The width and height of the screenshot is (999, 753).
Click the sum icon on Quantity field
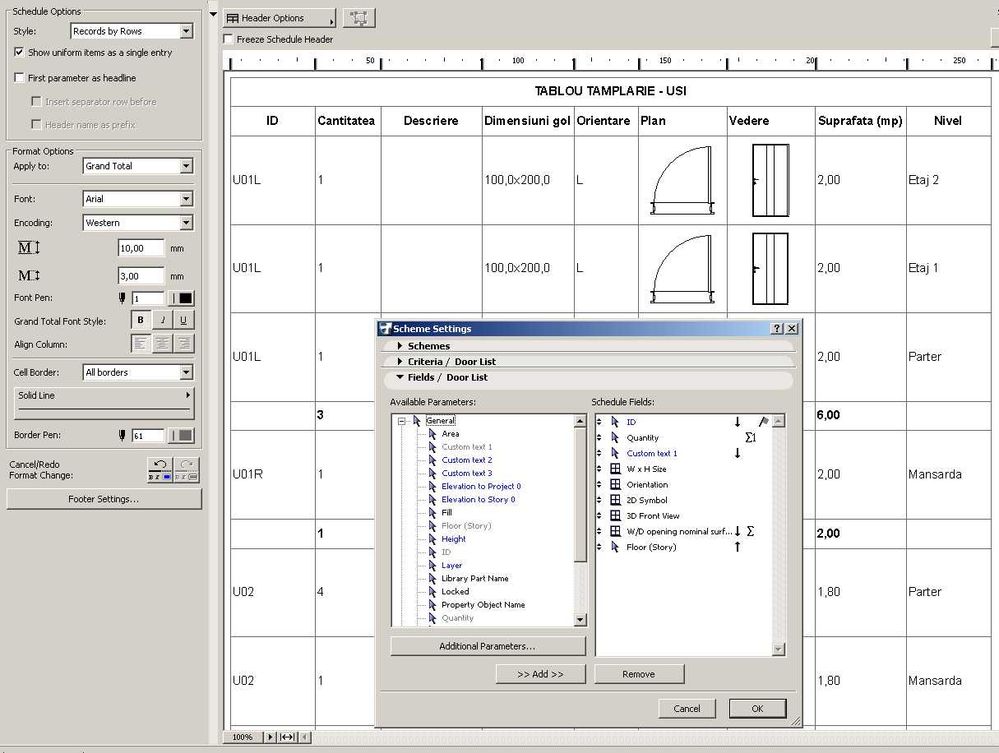pos(750,438)
